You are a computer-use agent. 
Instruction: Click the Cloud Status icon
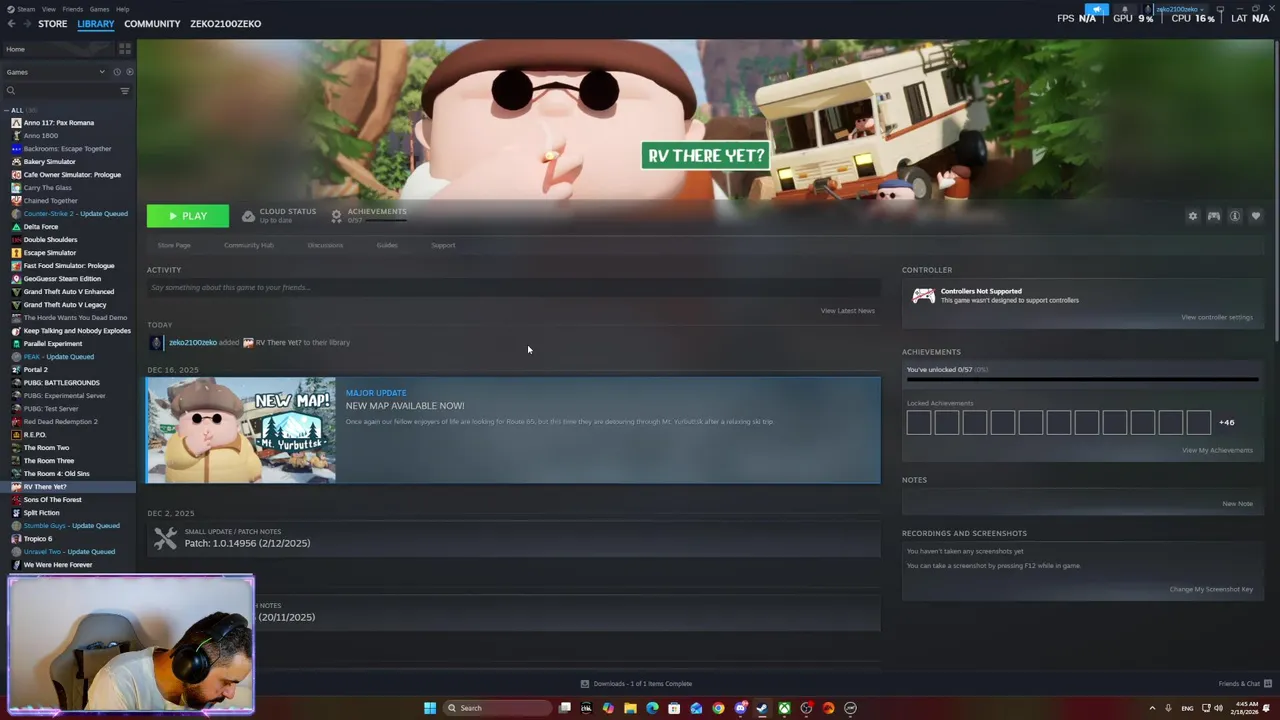[x=248, y=216]
